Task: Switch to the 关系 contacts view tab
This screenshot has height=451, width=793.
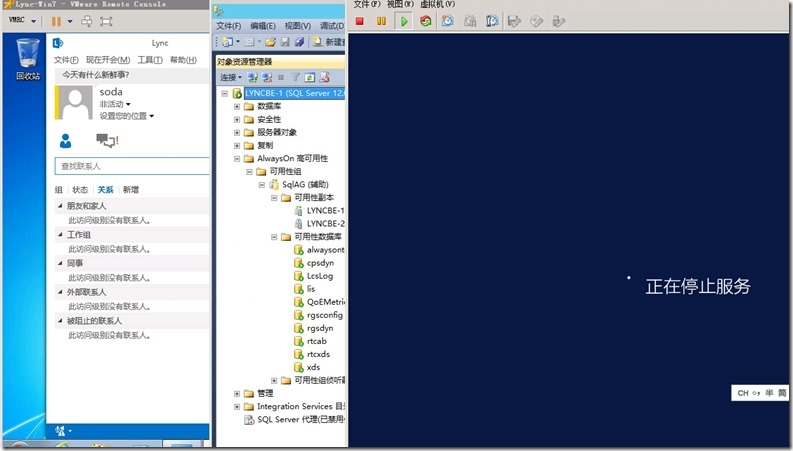Action: (x=105, y=190)
